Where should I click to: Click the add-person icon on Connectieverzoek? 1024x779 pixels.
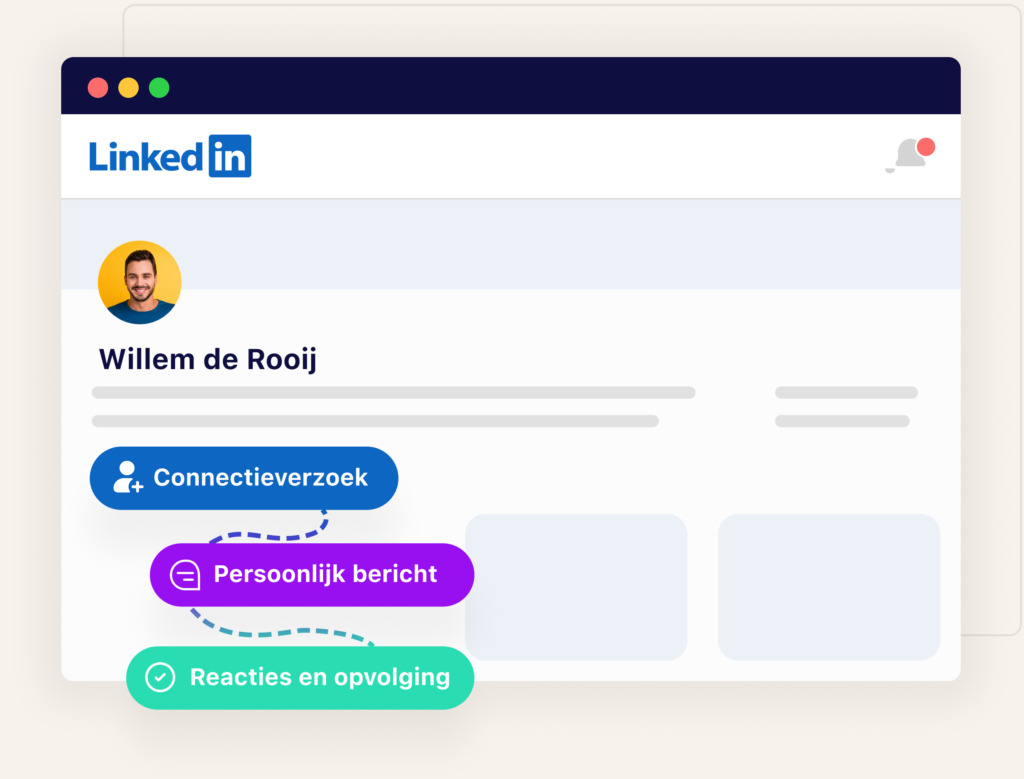(127, 477)
